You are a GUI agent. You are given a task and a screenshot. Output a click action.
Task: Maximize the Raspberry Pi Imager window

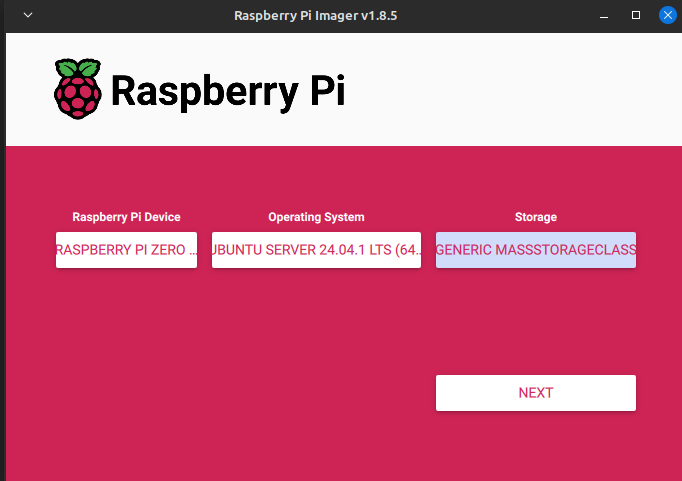pyautogui.click(x=635, y=16)
